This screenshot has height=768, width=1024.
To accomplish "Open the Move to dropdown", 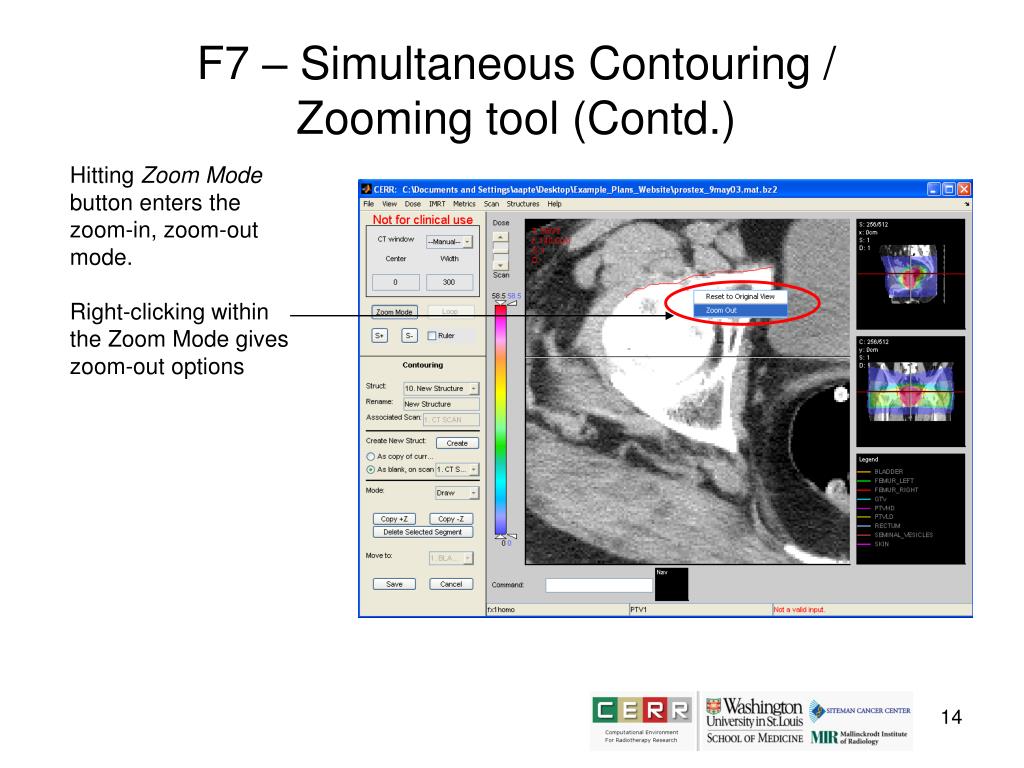I will click(451, 558).
